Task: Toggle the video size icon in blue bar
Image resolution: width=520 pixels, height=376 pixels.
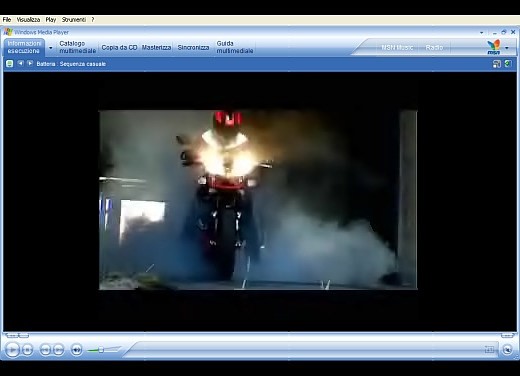Action: tap(496, 64)
